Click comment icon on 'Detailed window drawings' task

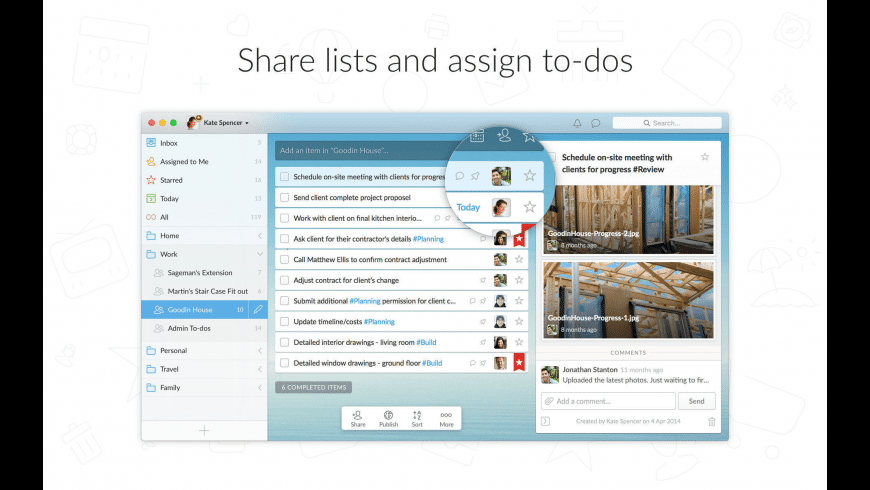coord(472,363)
